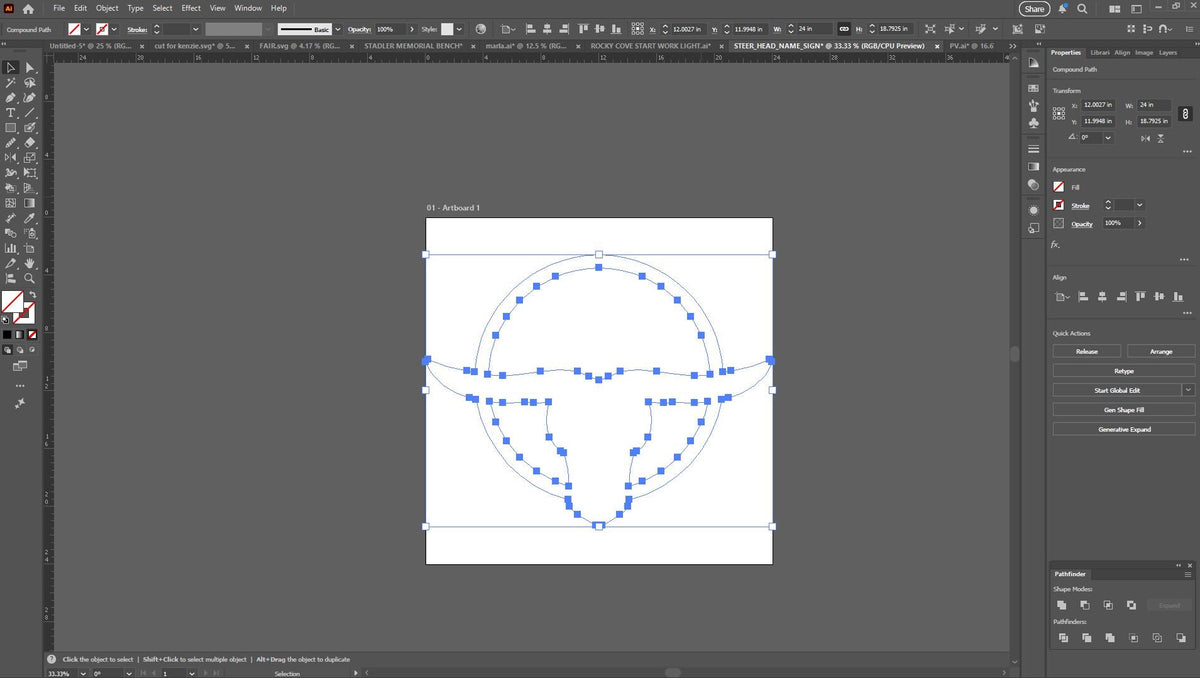Toggle constrain proportions link in control bar
The image size is (1200, 678).
click(x=844, y=29)
